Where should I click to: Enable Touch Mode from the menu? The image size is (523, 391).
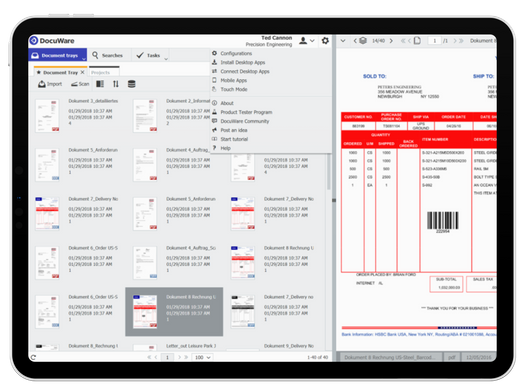[234, 89]
